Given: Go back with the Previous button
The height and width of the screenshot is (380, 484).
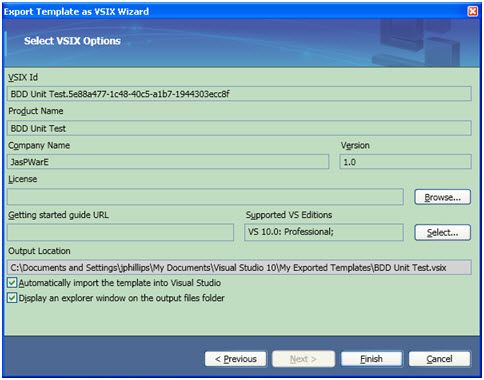Looking at the screenshot, I should [x=236, y=359].
